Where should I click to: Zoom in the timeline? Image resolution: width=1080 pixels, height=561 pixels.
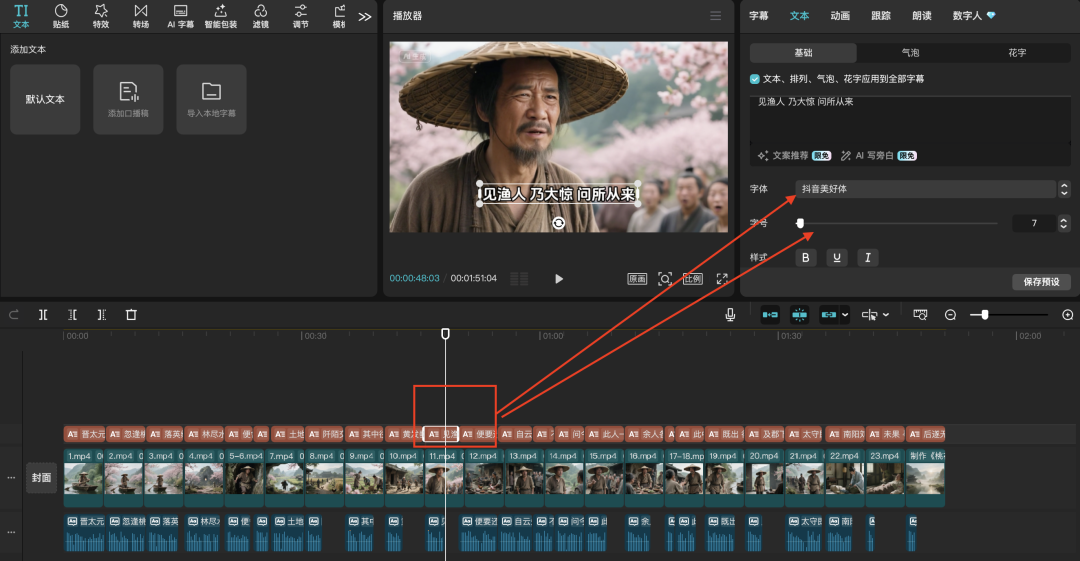pos(1068,315)
